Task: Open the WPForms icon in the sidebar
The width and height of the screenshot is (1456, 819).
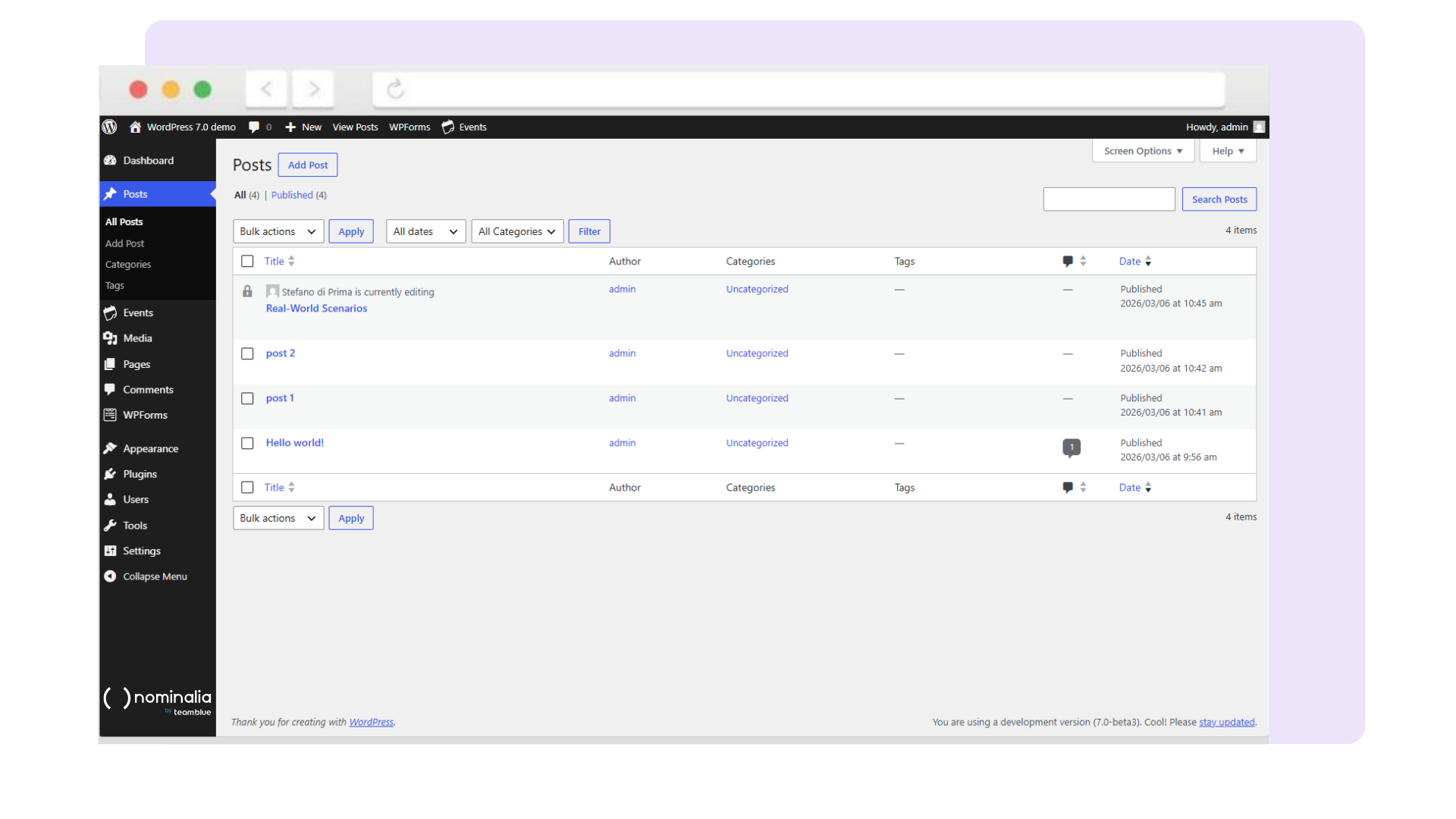Action: click(111, 415)
